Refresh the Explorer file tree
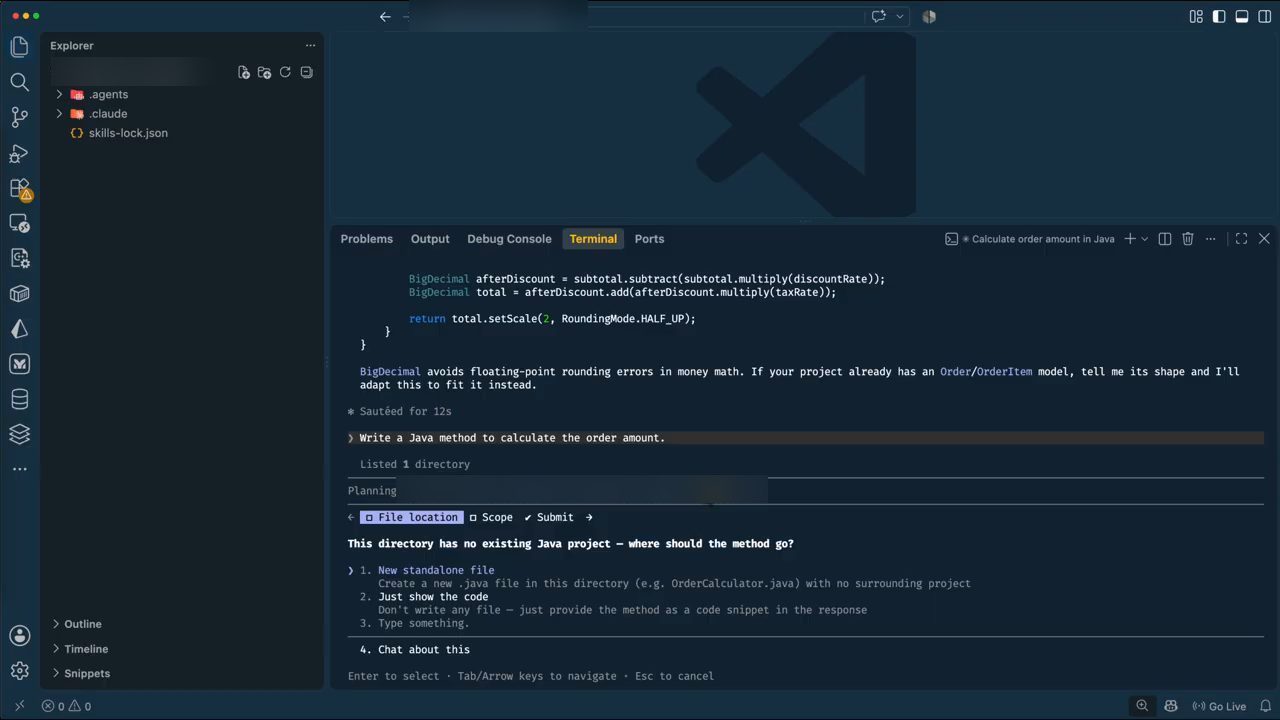Screen dimensions: 1280x720 tap(285, 73)
